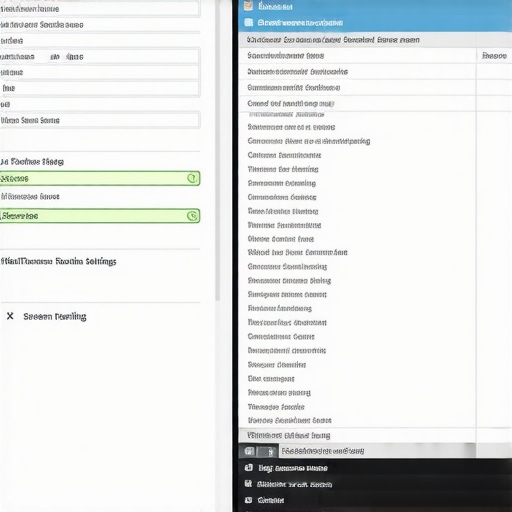
Task: Click the second icon in the grey toolbar row
Action: coord(270,452)
